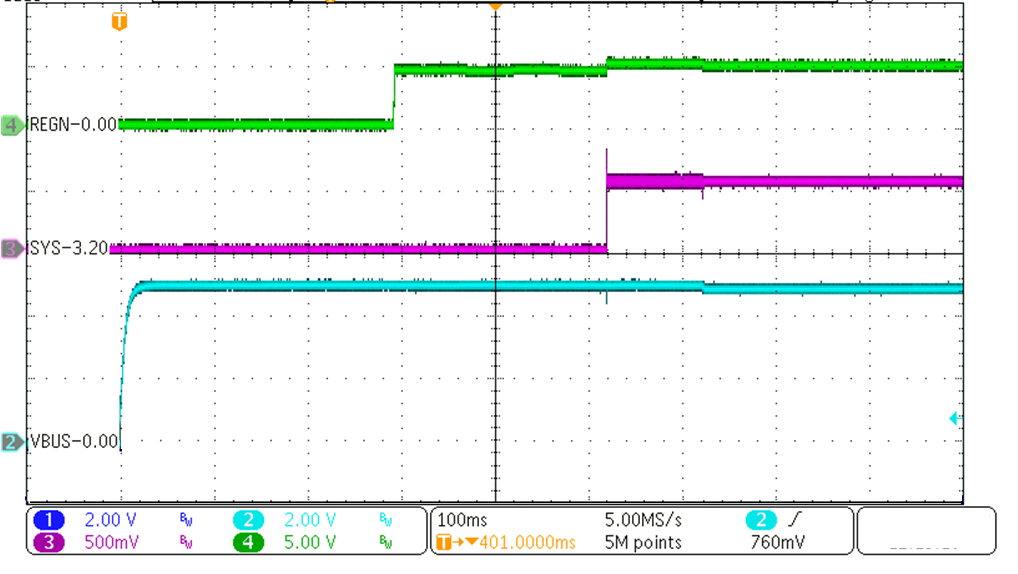Open the 100ms horizontal timebase setting

pyautogui.click(x=464, y=521)
